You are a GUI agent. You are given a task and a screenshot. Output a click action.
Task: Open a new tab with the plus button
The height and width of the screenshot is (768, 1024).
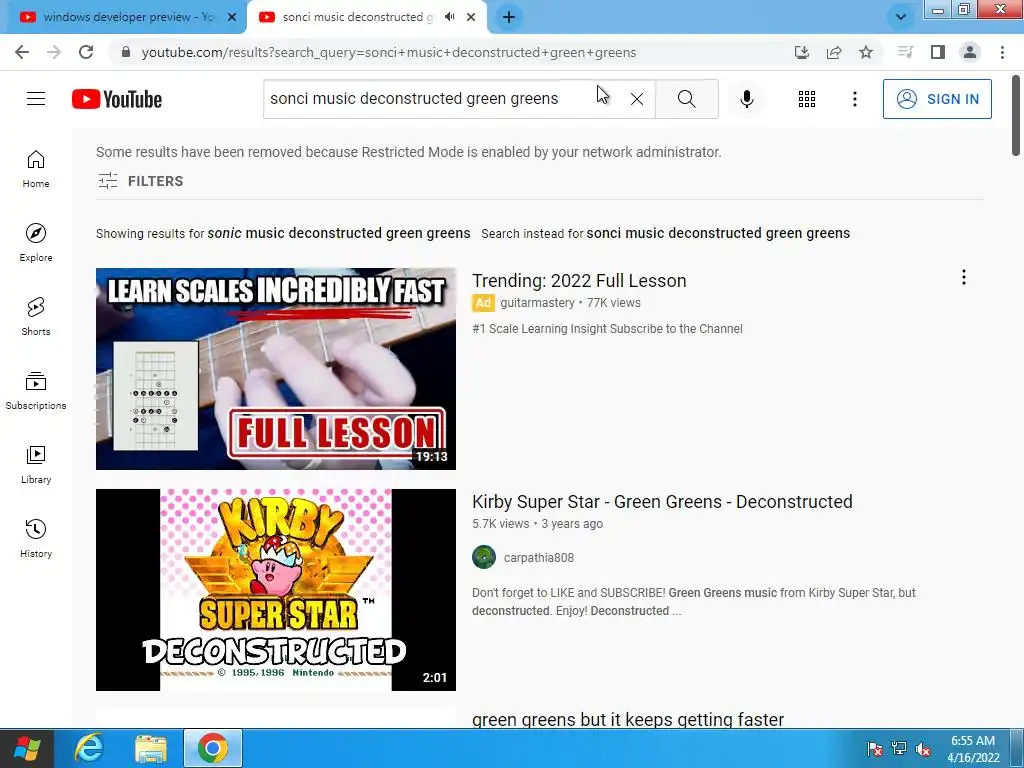pos(509,17)
